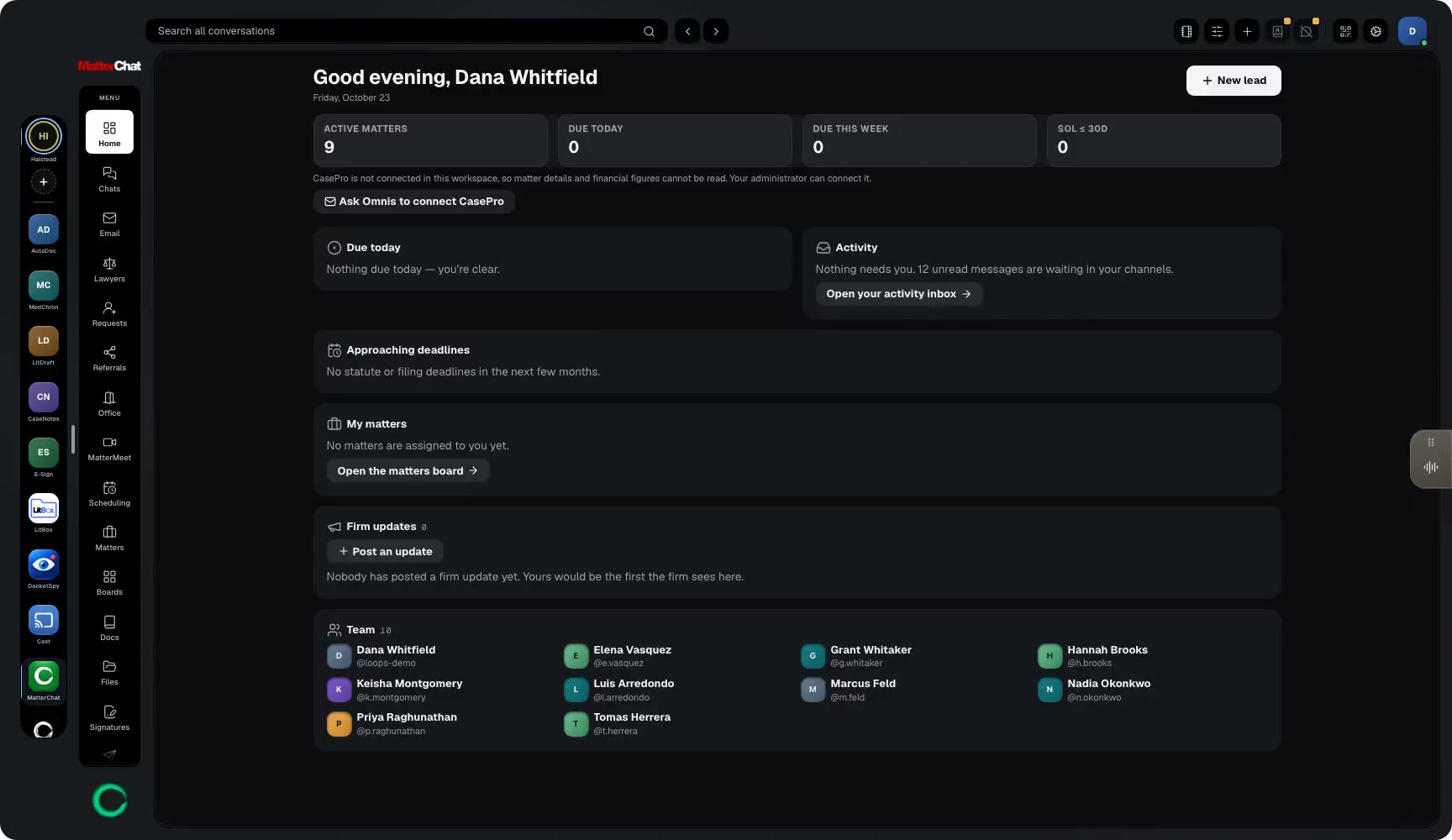Open the Email section
1452x840 pixels.
click(x=109, y=223)
